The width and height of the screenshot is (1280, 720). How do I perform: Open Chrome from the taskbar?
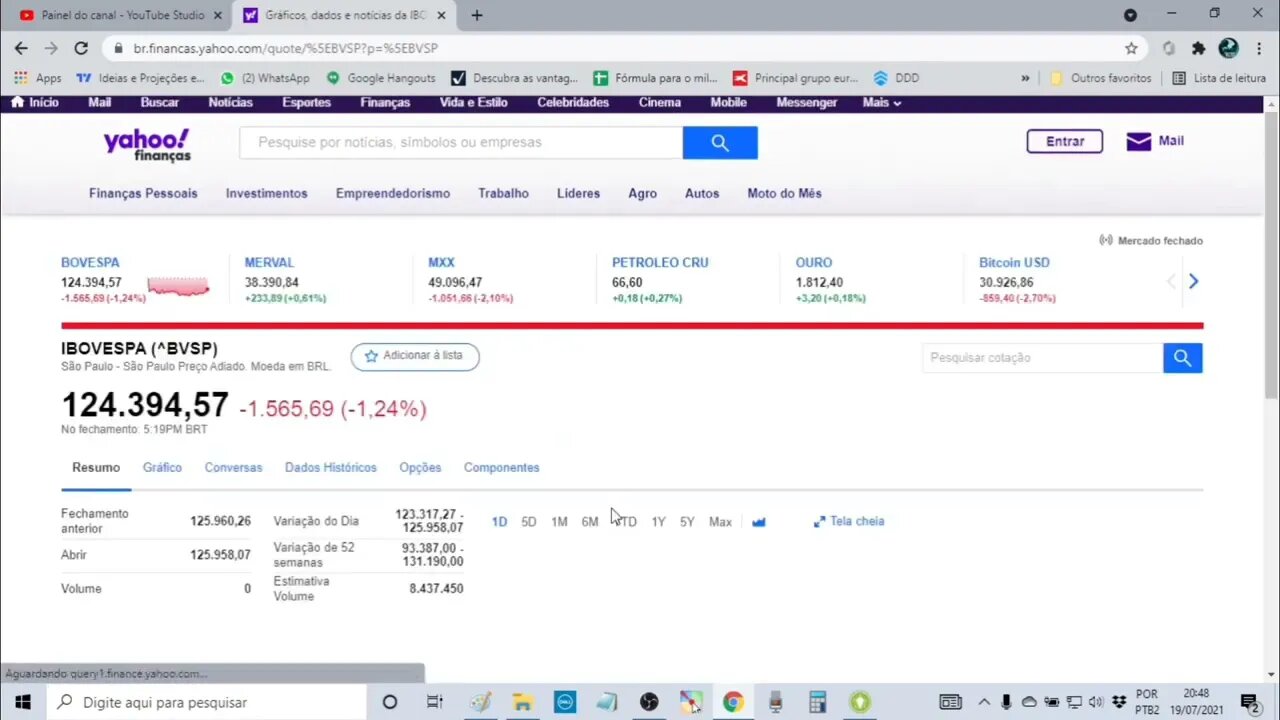(733, 702)
